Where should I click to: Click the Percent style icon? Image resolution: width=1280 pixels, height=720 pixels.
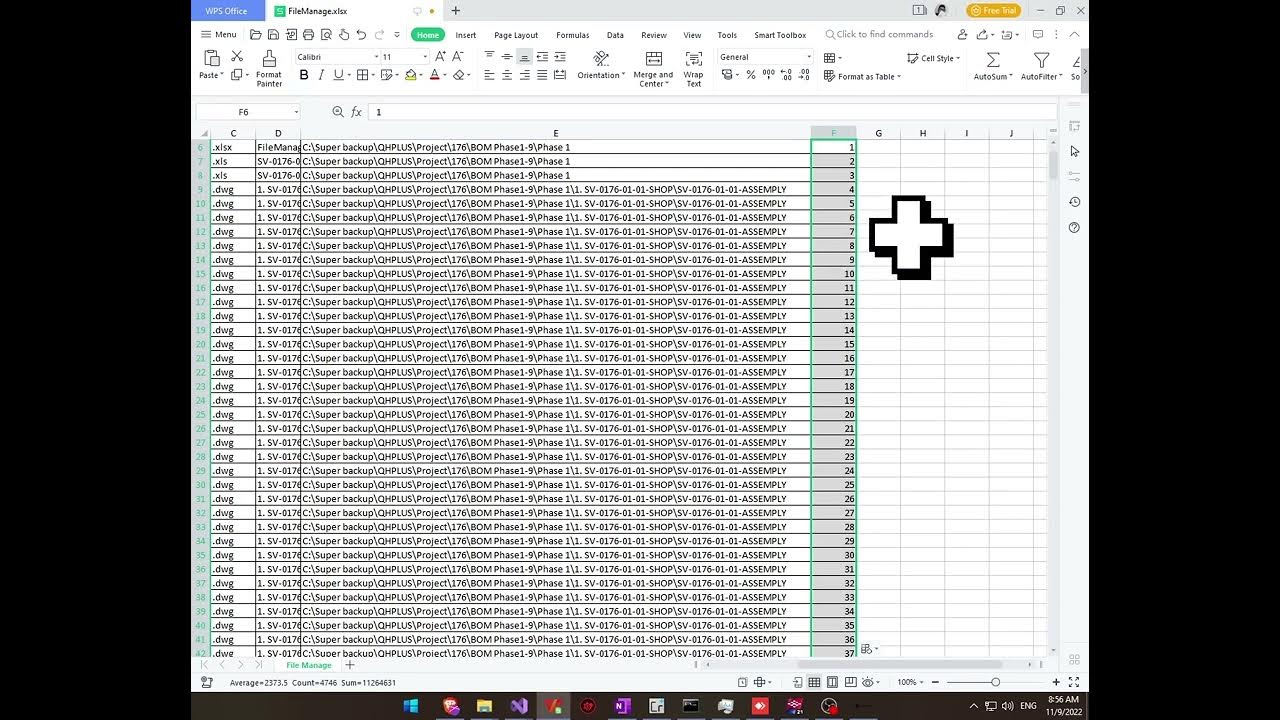[751, 75]
